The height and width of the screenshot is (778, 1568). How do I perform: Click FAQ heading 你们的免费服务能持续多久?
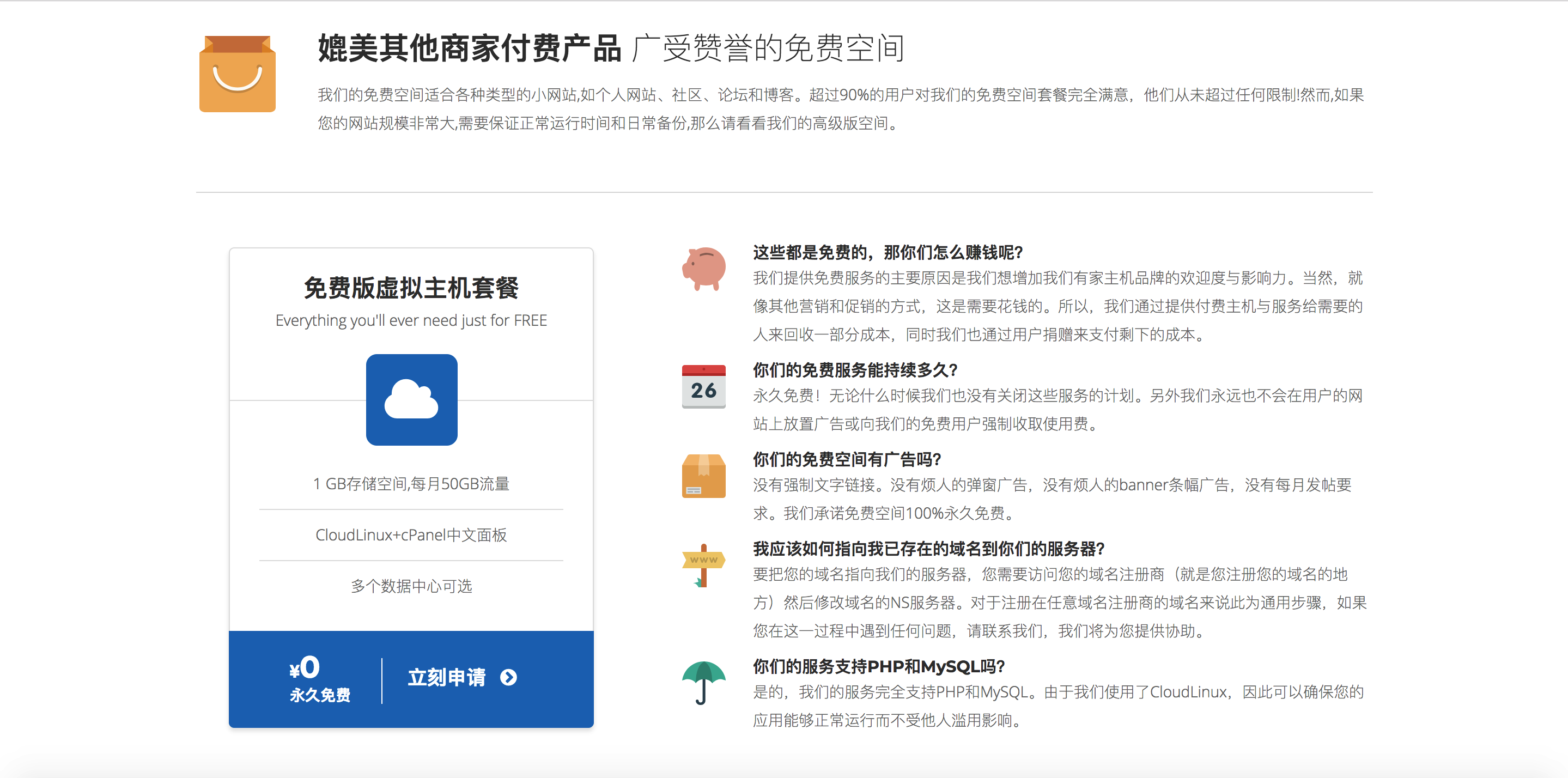(x=855, y=369)
